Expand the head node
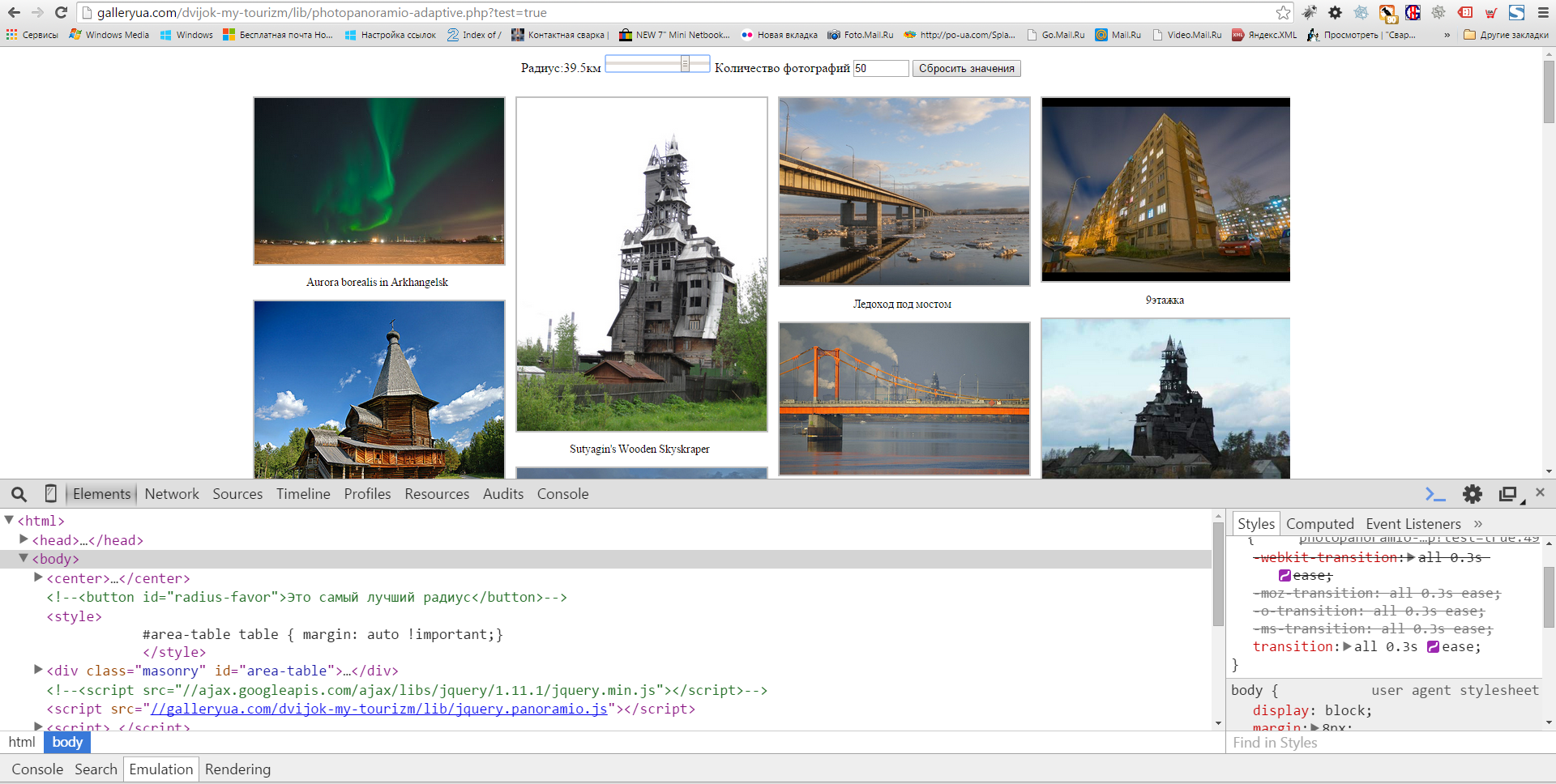 click(x=24, y=539)
